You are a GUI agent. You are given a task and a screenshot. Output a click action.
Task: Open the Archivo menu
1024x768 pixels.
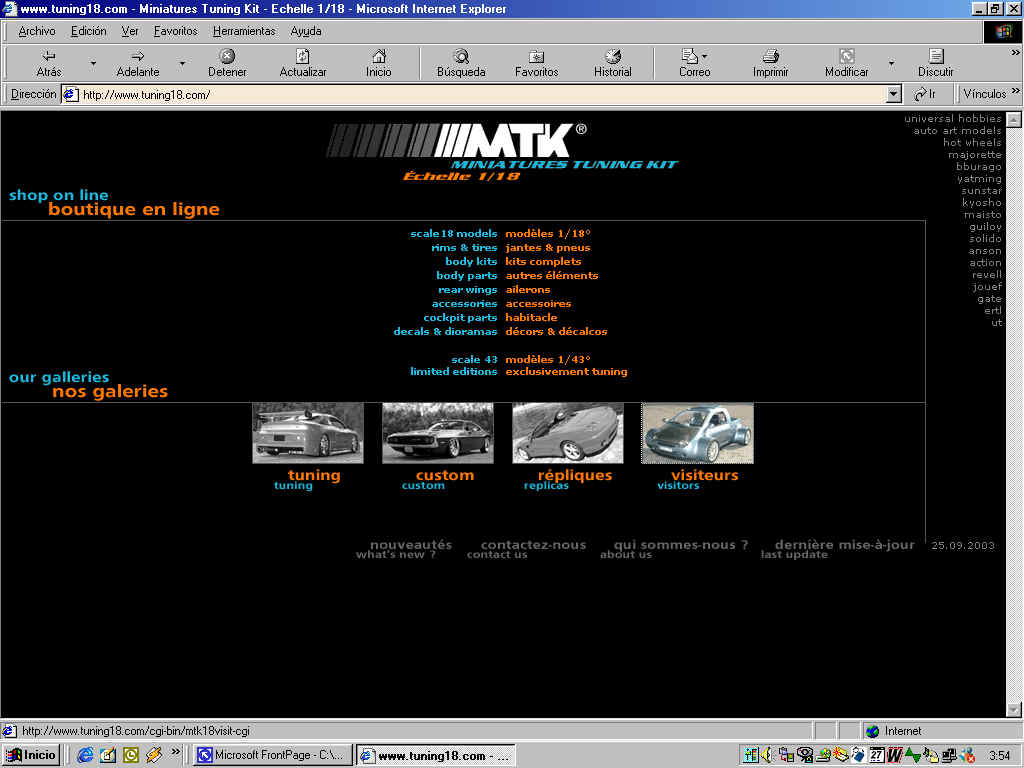click(37, 31)
